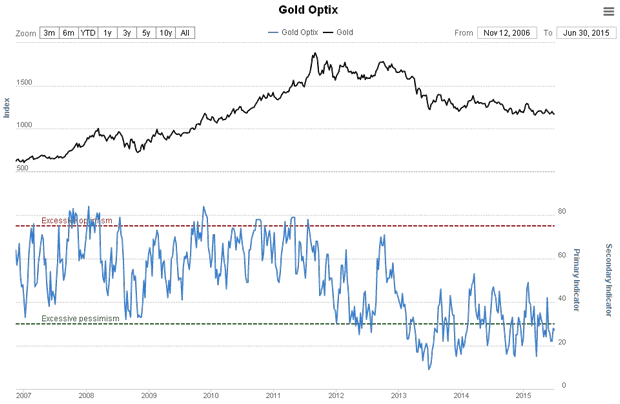This screenshot has width=620, height=404.
Task: Edit the To date field
Action: (584, 33)
